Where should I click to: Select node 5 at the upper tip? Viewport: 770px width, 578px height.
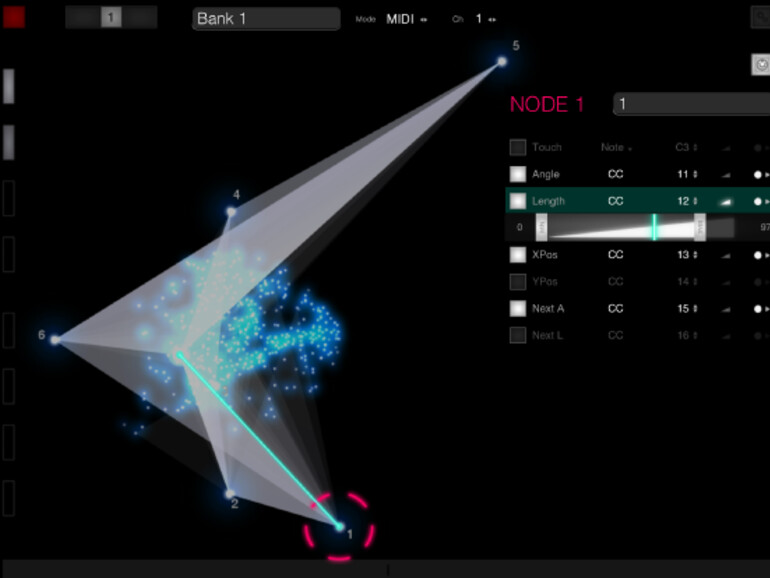tap(502, 61)
